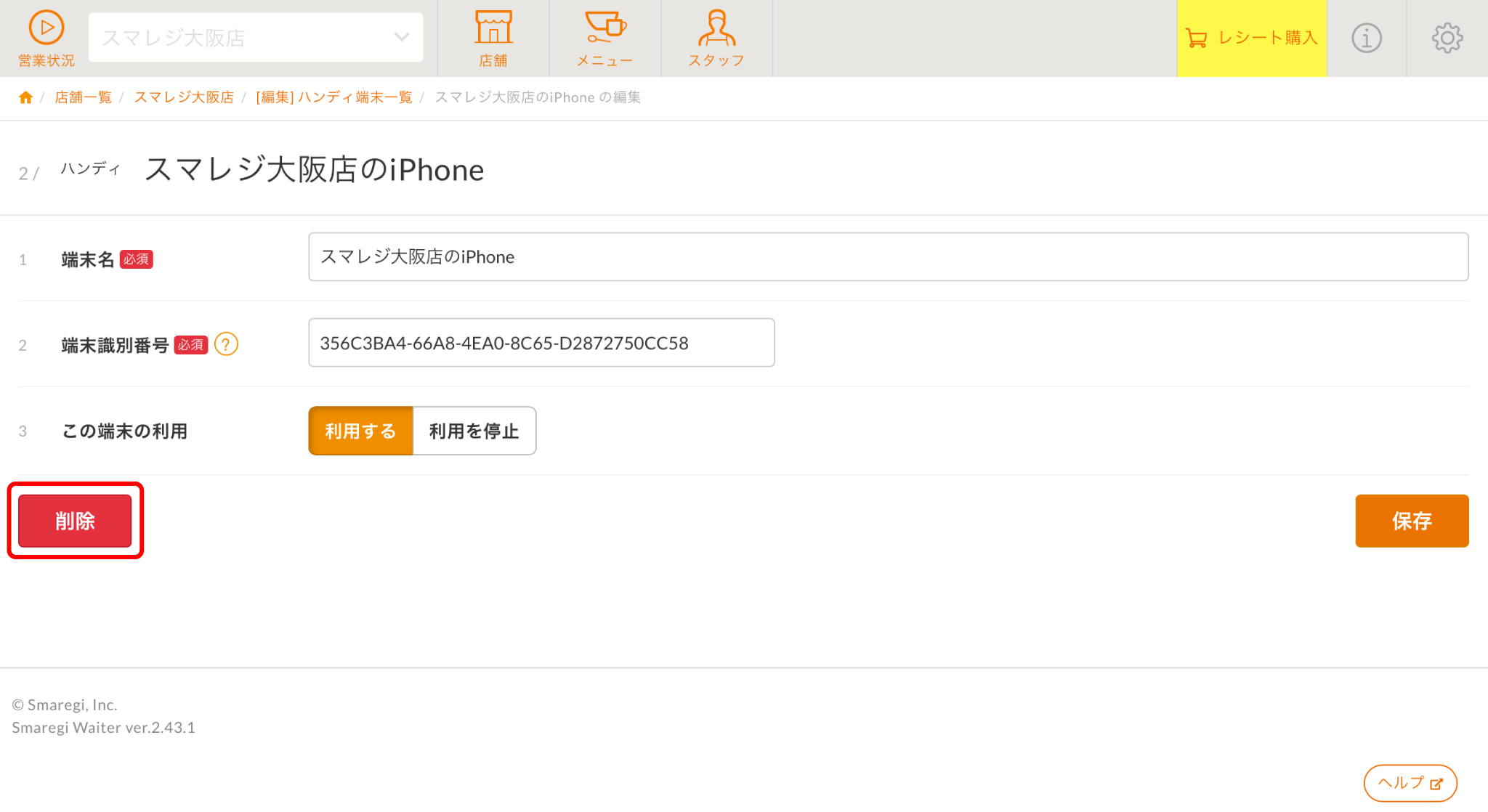This screenshot has width=1488, height=812.
Task: Open the settings gear icon
Action: (1447, 38)
